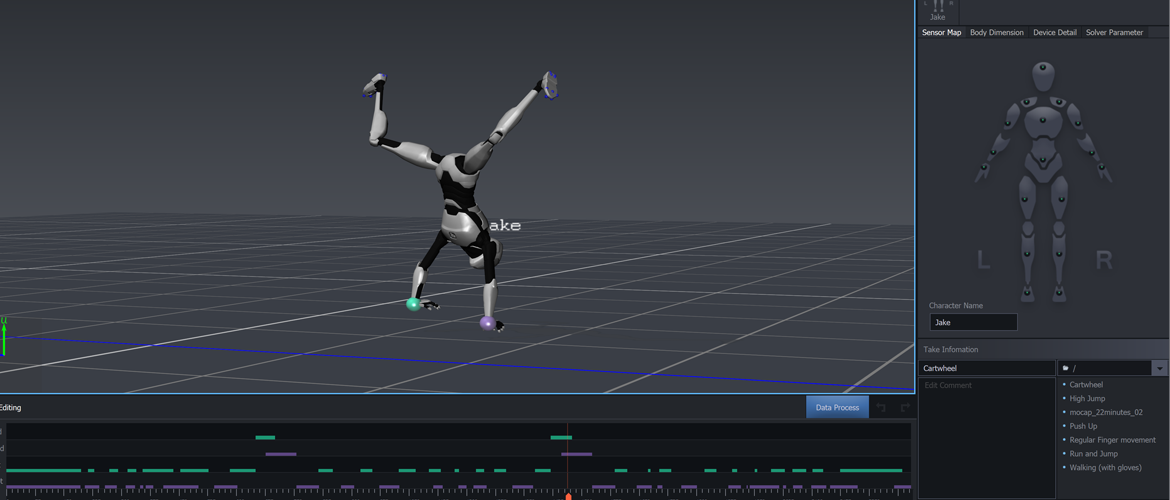Select the High Jump take

(x=1087, y=398)
